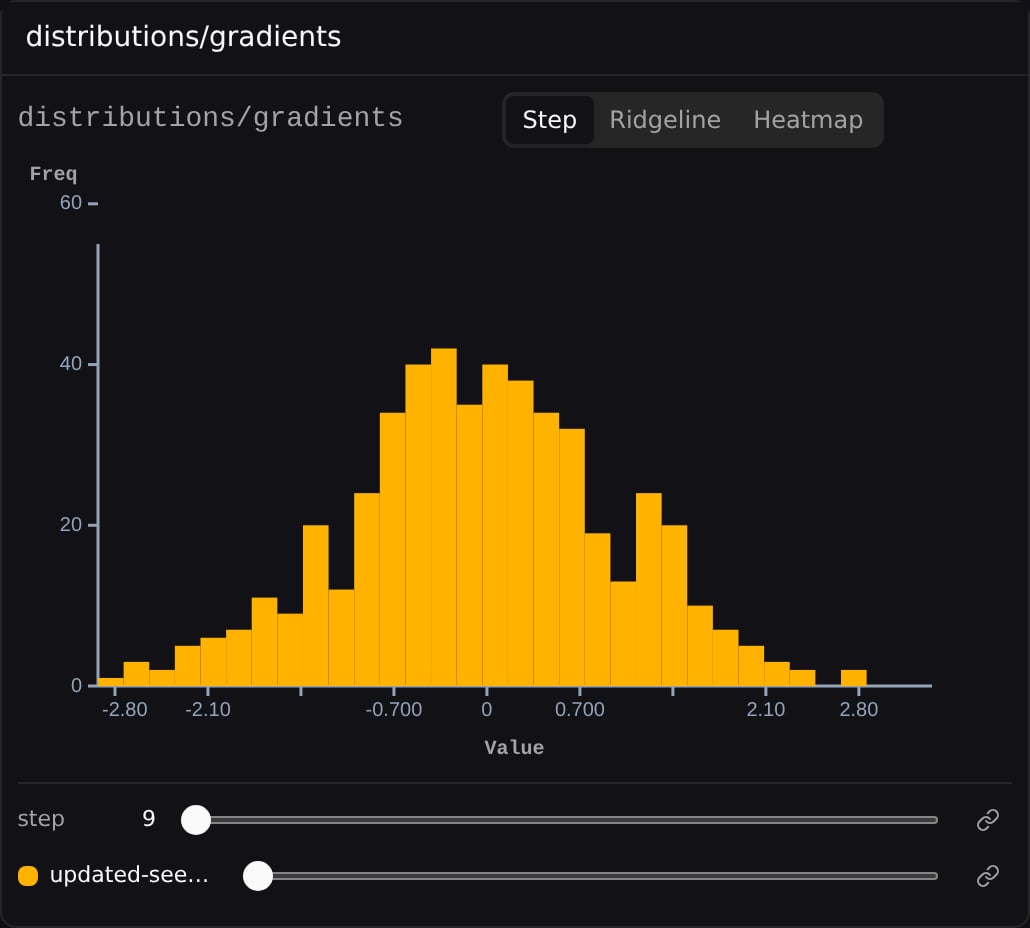The width and height of the screenshot is (1030, 928).
Task: Click the isolated histogram bar near 2.80
Action: [853, 678]
